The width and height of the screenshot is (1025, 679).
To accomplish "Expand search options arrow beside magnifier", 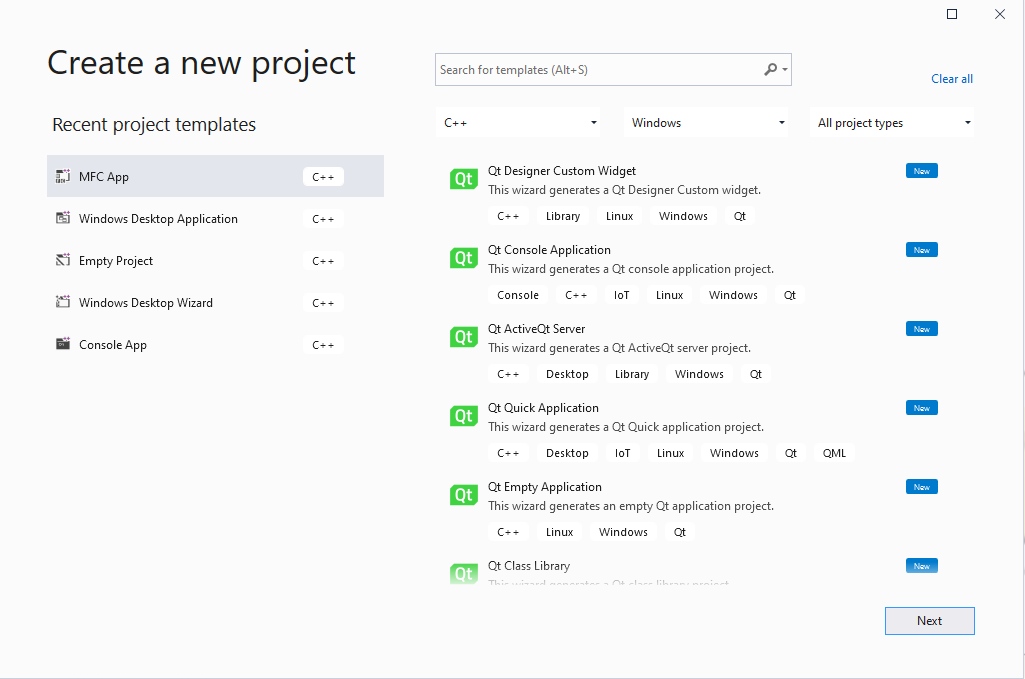I will tap(784, 69).
